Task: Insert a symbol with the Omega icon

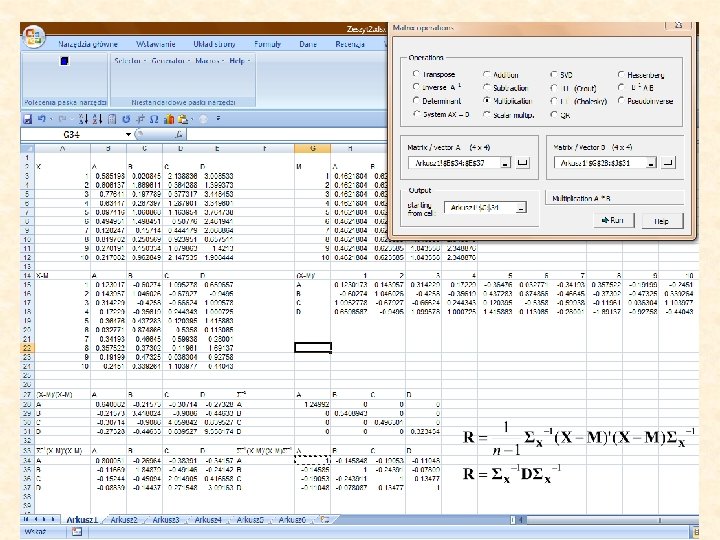Action: (154, 119)
